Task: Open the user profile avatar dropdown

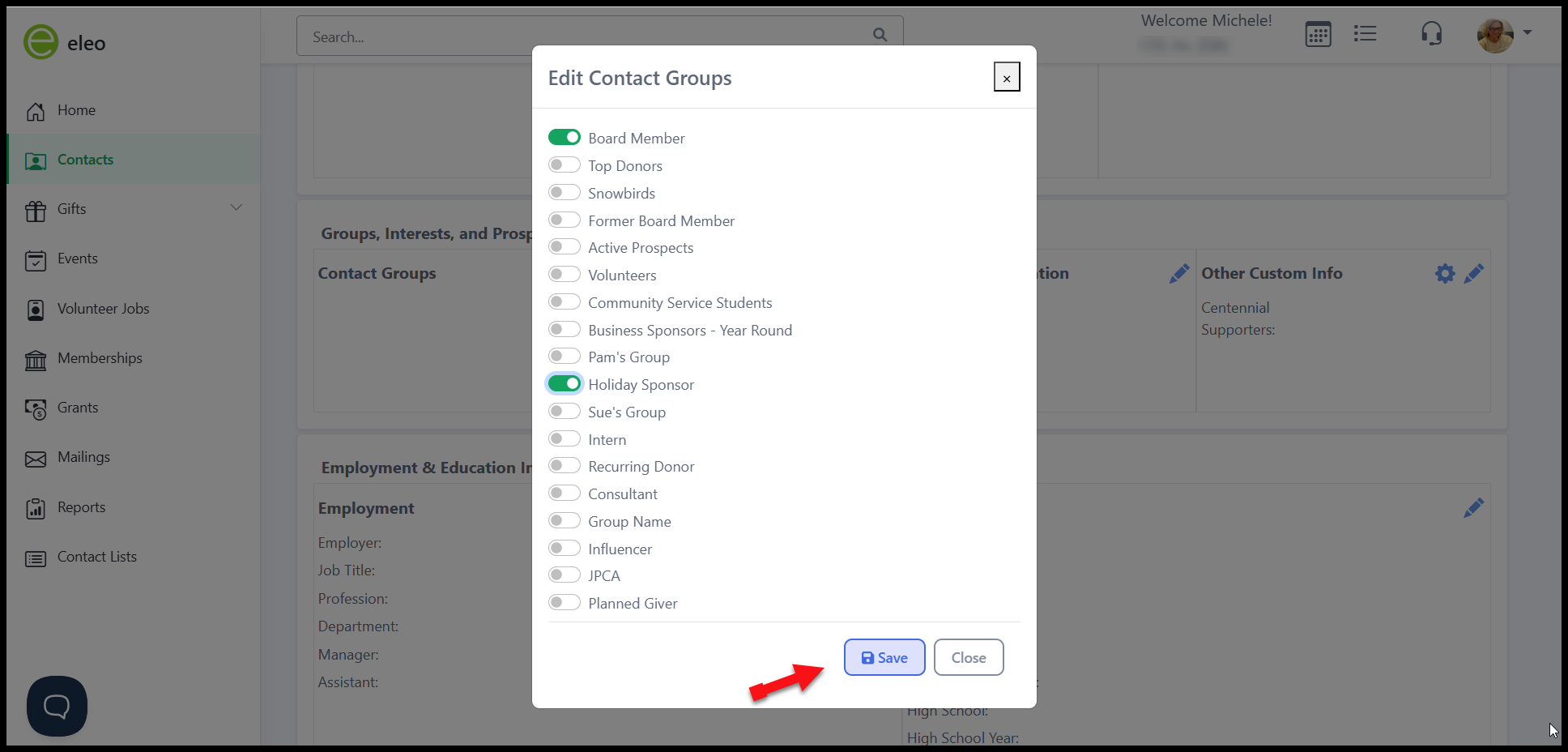Action: click(x=1504, y=35)
